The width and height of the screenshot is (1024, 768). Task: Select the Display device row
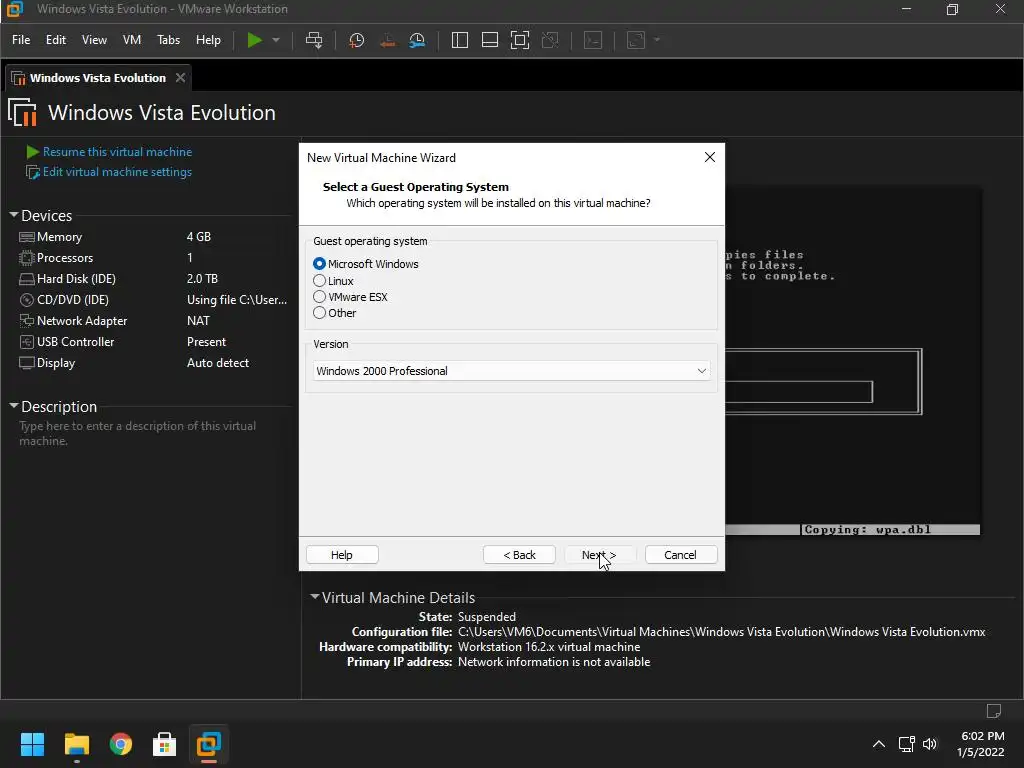[x=153, y=362]
